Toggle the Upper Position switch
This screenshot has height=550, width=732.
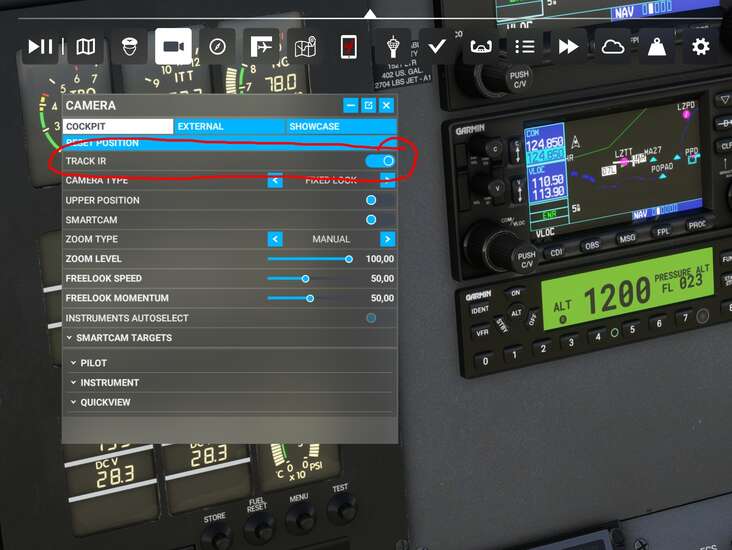(371, 200)
